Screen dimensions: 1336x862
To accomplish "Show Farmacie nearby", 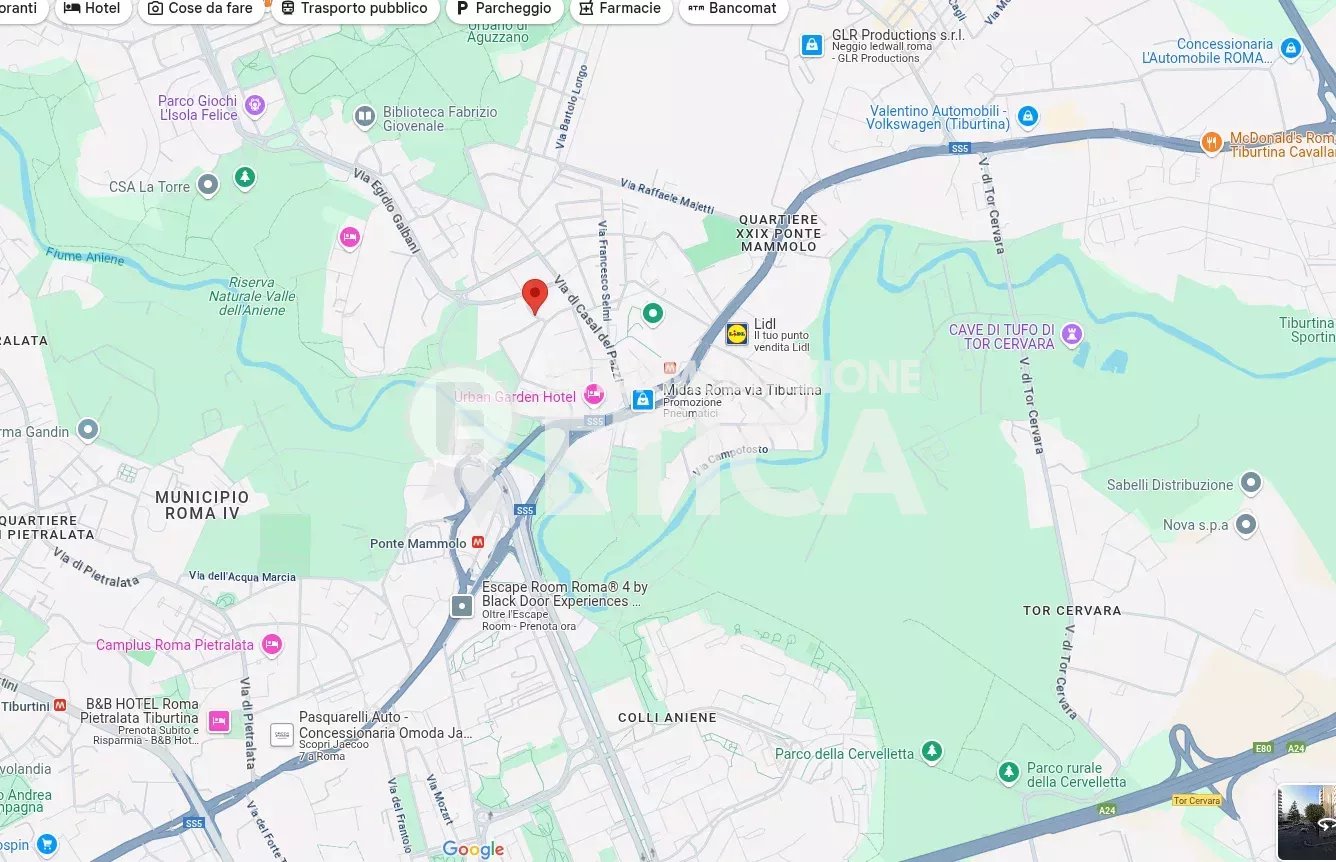I will (620, 9).
